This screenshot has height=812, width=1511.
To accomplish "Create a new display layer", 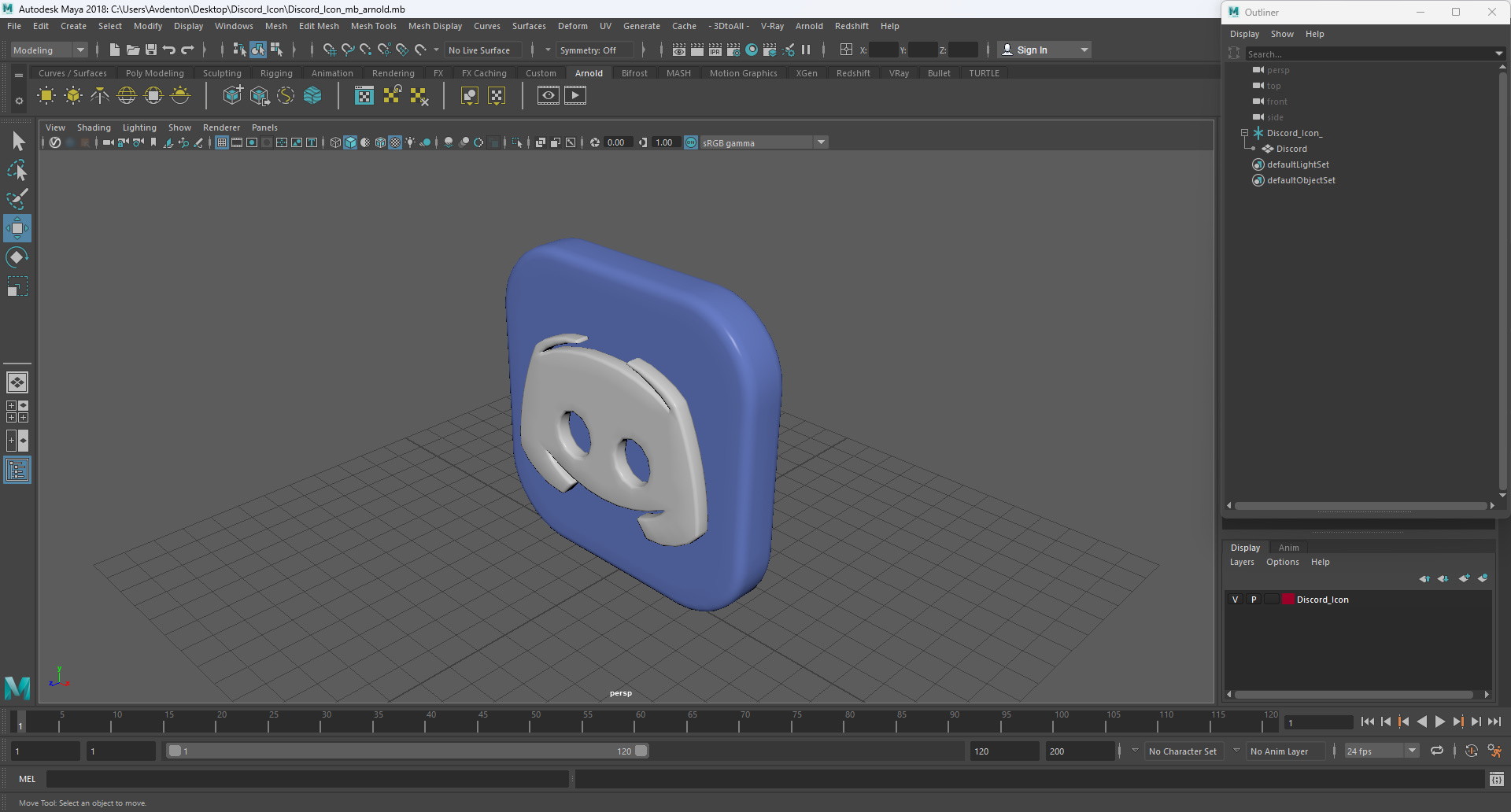I will (1464, 578).
